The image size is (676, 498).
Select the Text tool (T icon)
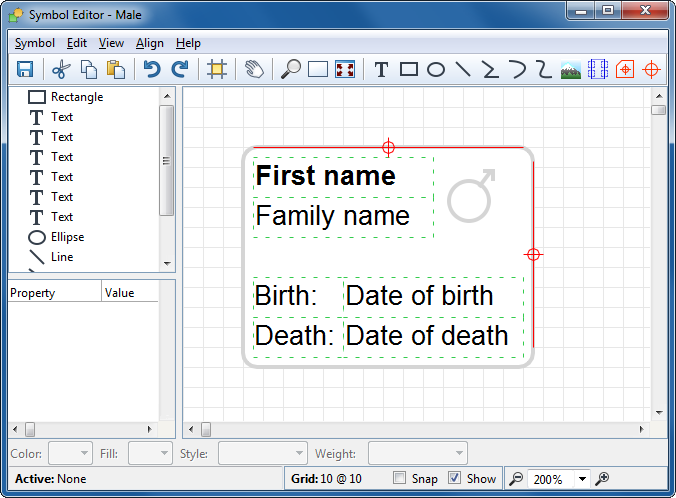(x=381, y=69)
